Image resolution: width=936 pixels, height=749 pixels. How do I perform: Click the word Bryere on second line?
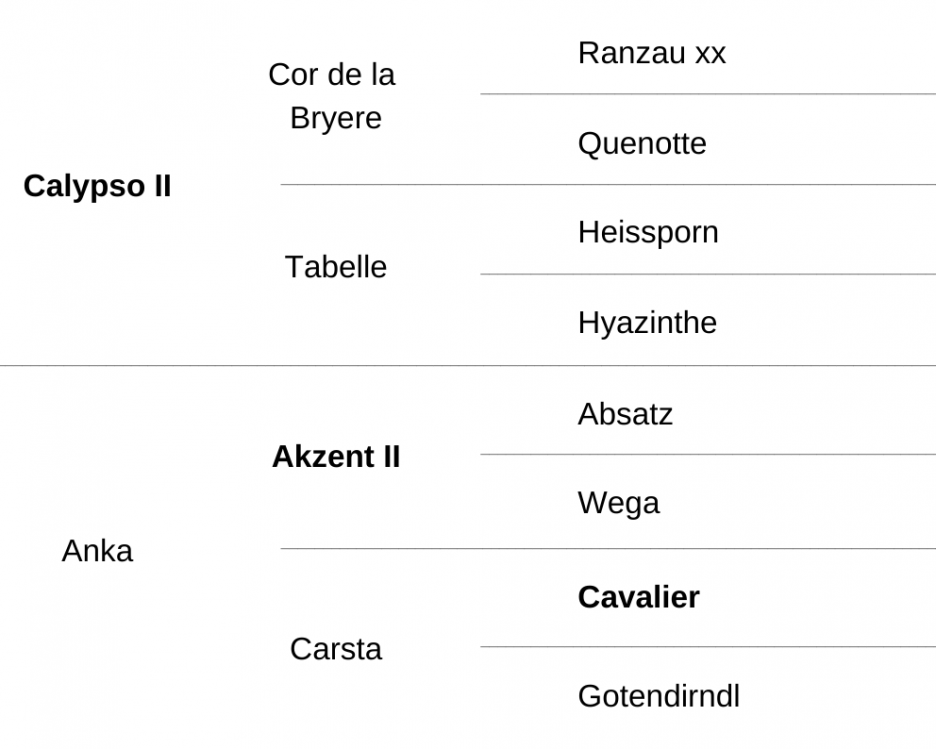[335, 118]
